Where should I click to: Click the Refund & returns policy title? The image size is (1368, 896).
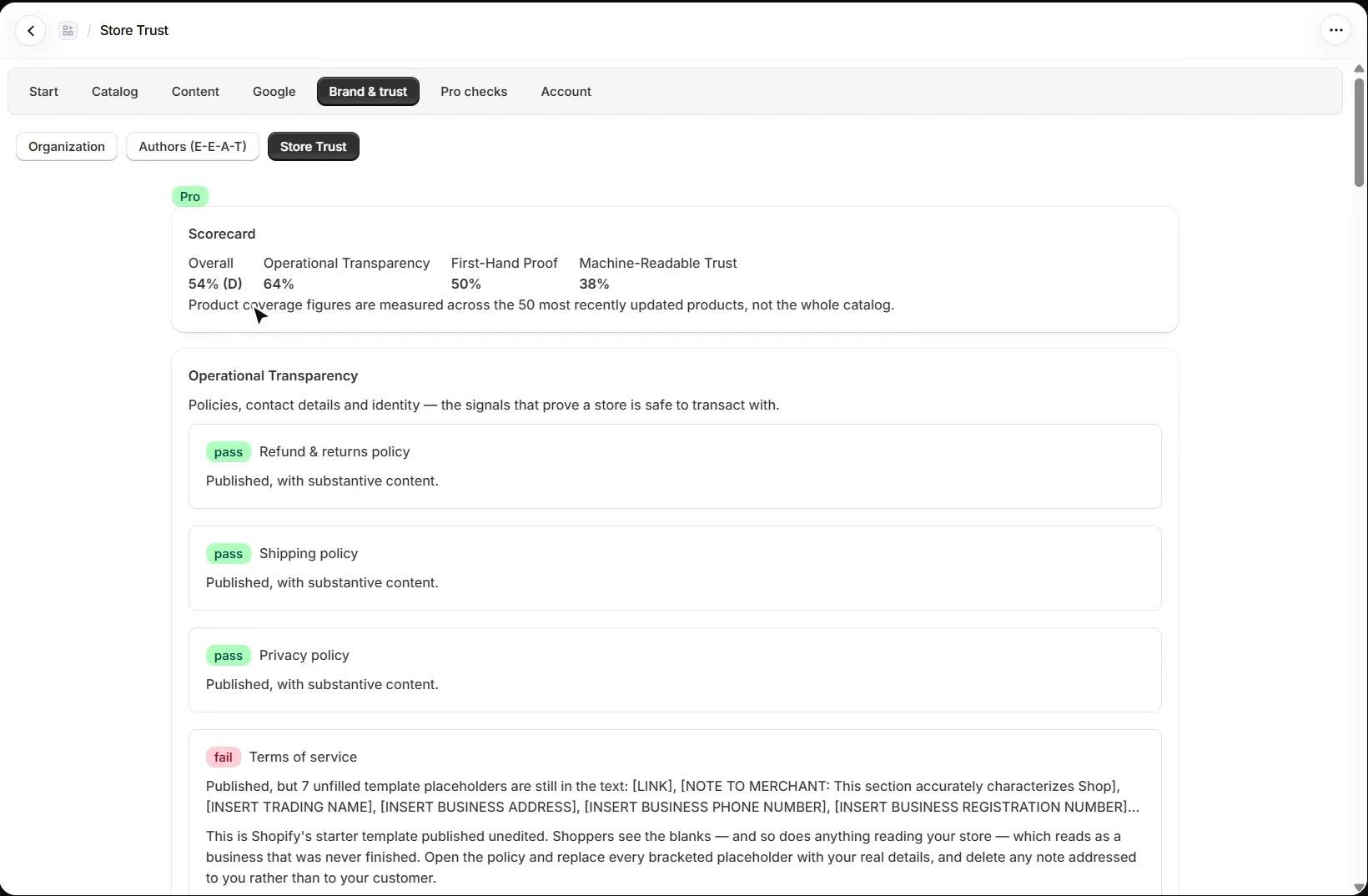pos(334,452)
